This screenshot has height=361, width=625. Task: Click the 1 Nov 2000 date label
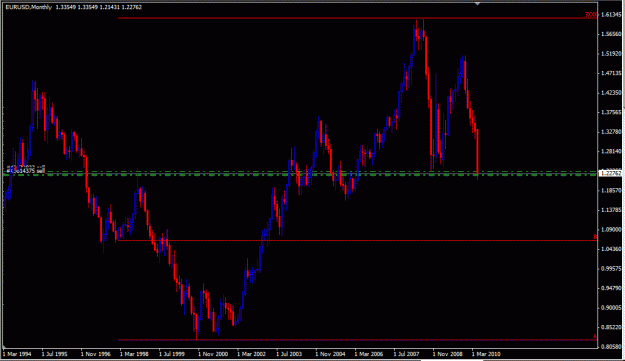(212, 354)
